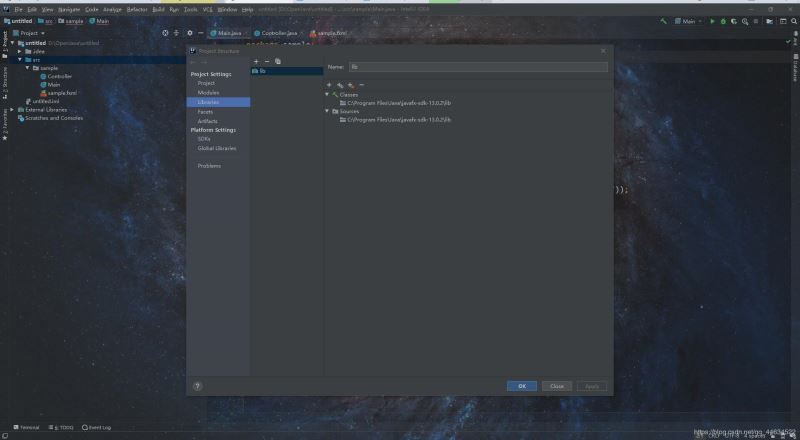This screenshot has height=440, width=800.
Task: Open the Project view selector dropdown
Action: tap(29, 33)
